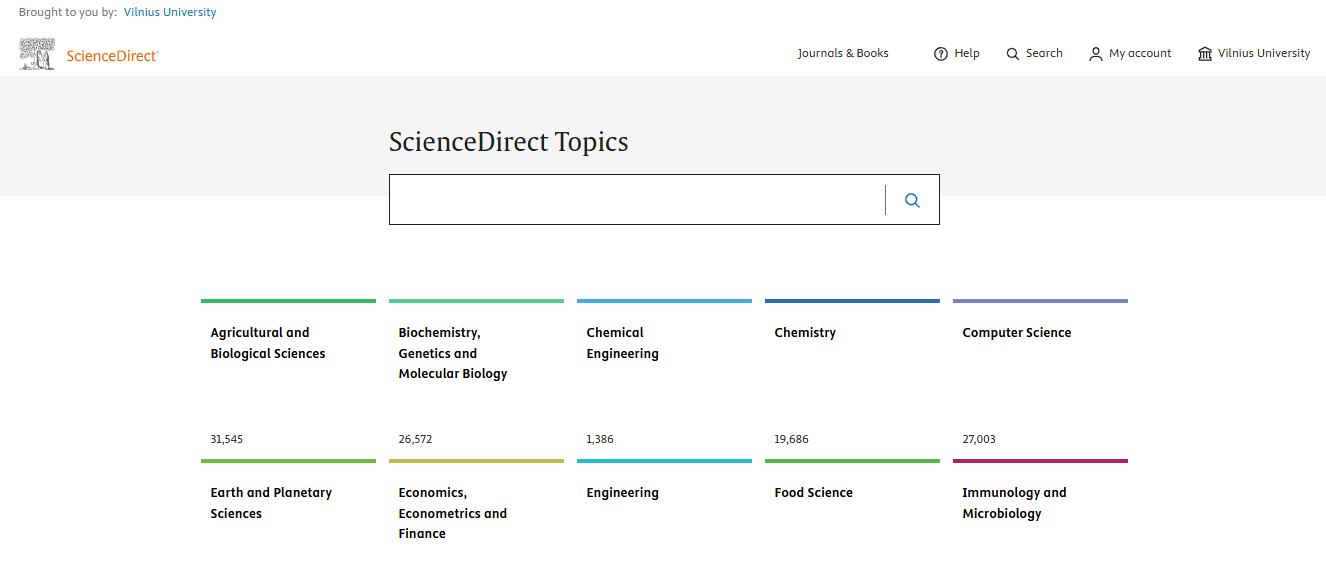Screen dimensions: 1326x562
Task: Click the header Search magnifier icon
Action: coord(1013,54)
